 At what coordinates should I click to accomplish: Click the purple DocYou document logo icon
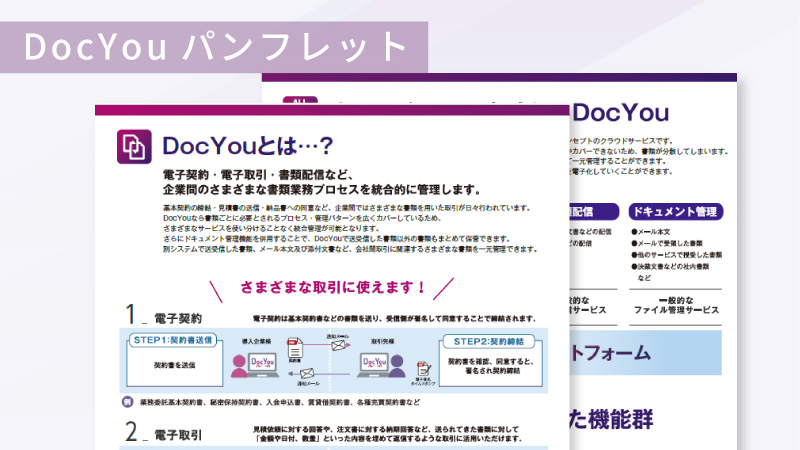pyautogui.click(x=134, y=147)
